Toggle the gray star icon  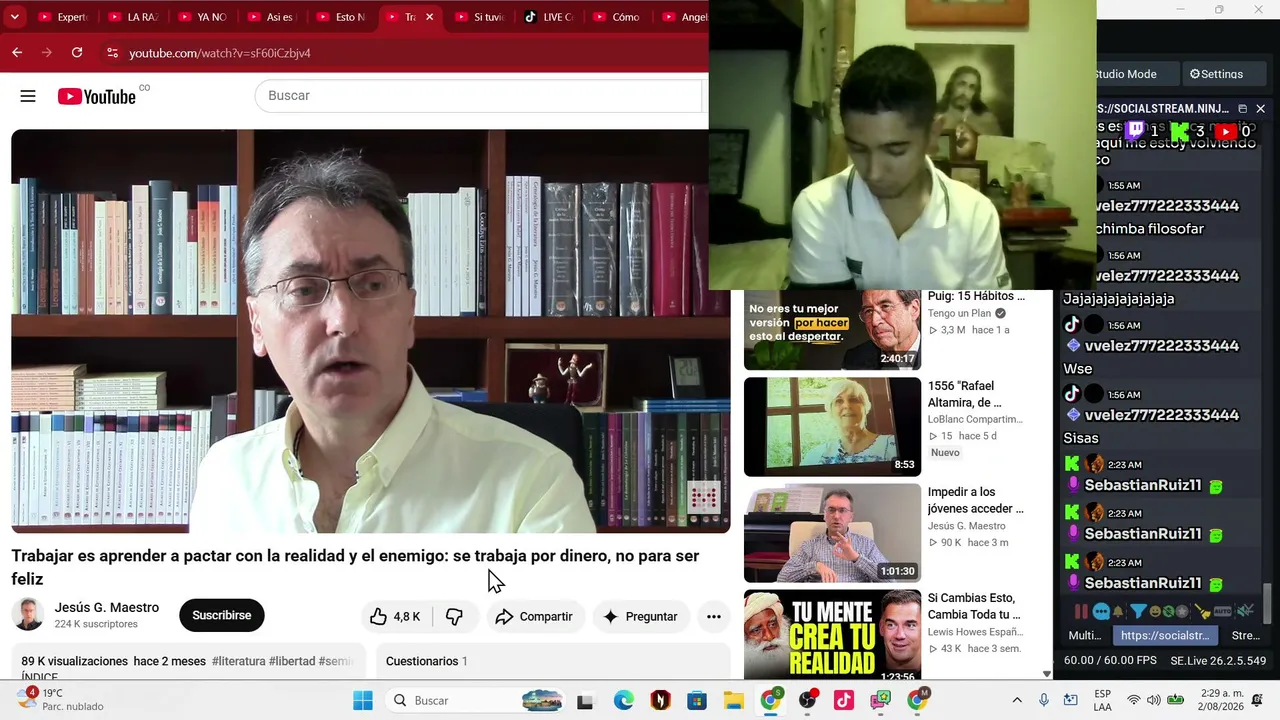tap(1182, 611)
